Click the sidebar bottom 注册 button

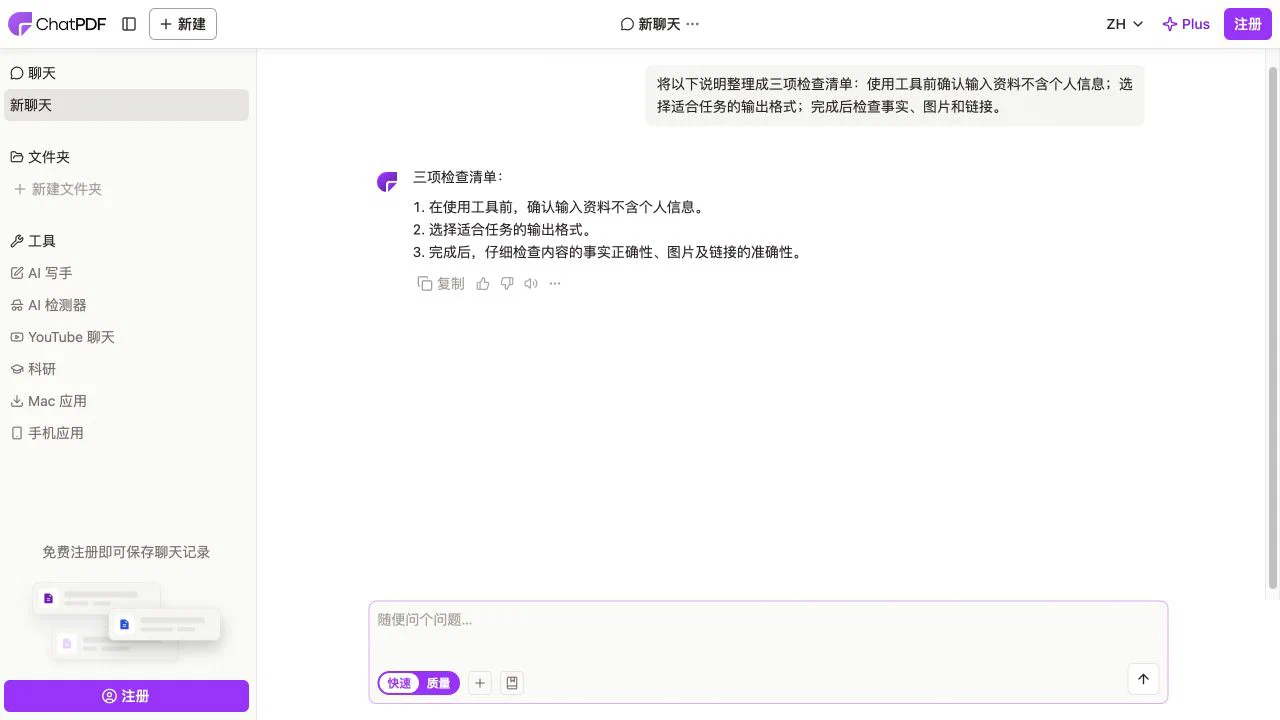pyautogui.click(x=126, y=696)
